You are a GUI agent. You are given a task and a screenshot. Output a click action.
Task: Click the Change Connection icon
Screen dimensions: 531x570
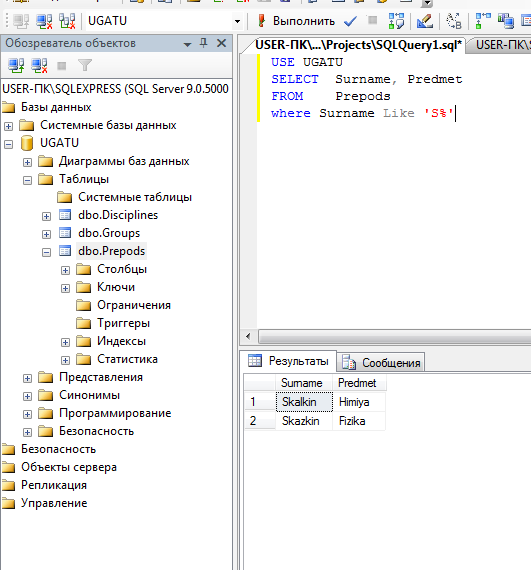[x=68, y=21]
